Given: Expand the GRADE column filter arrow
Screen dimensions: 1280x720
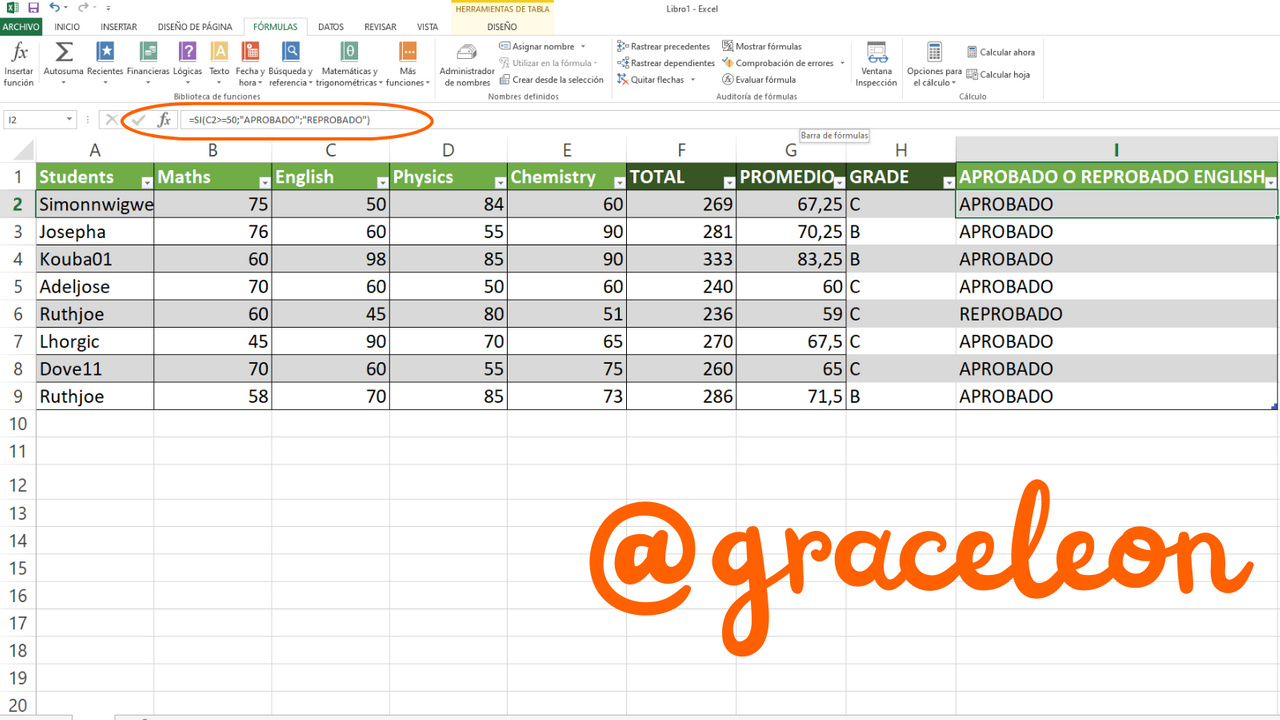Looking at the screenshot, I should [948, 182].
